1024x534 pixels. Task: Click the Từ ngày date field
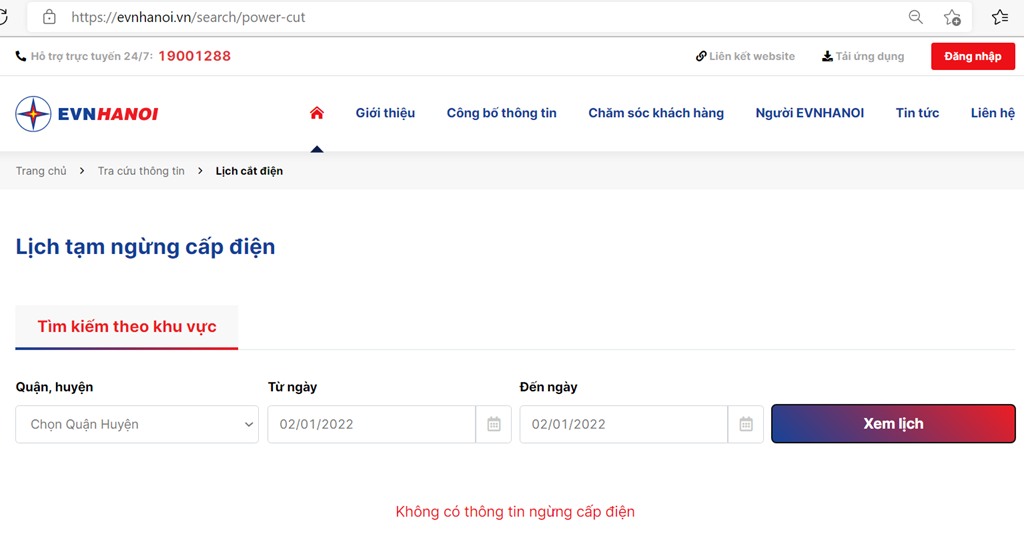(372, 424)
